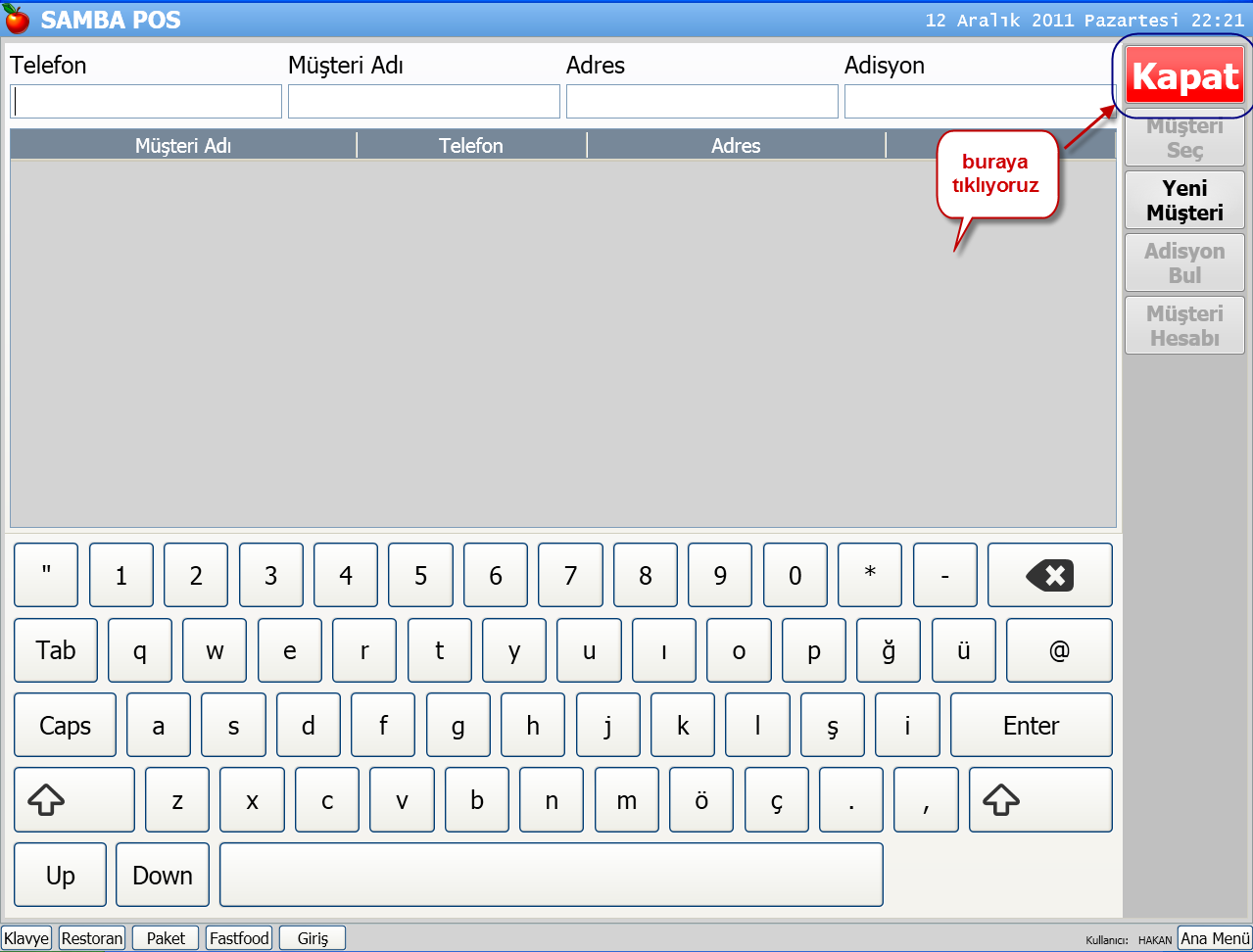Open Müşteri Hesabı

[1184, 326]
